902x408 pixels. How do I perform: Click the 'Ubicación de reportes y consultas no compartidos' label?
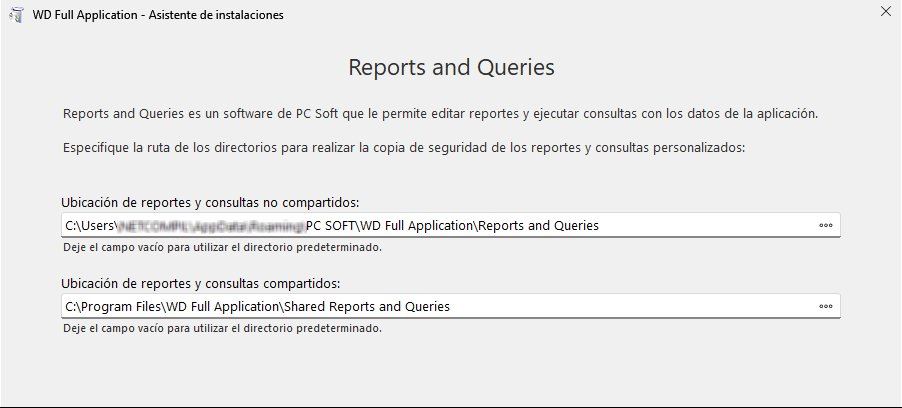click(211, 202)
